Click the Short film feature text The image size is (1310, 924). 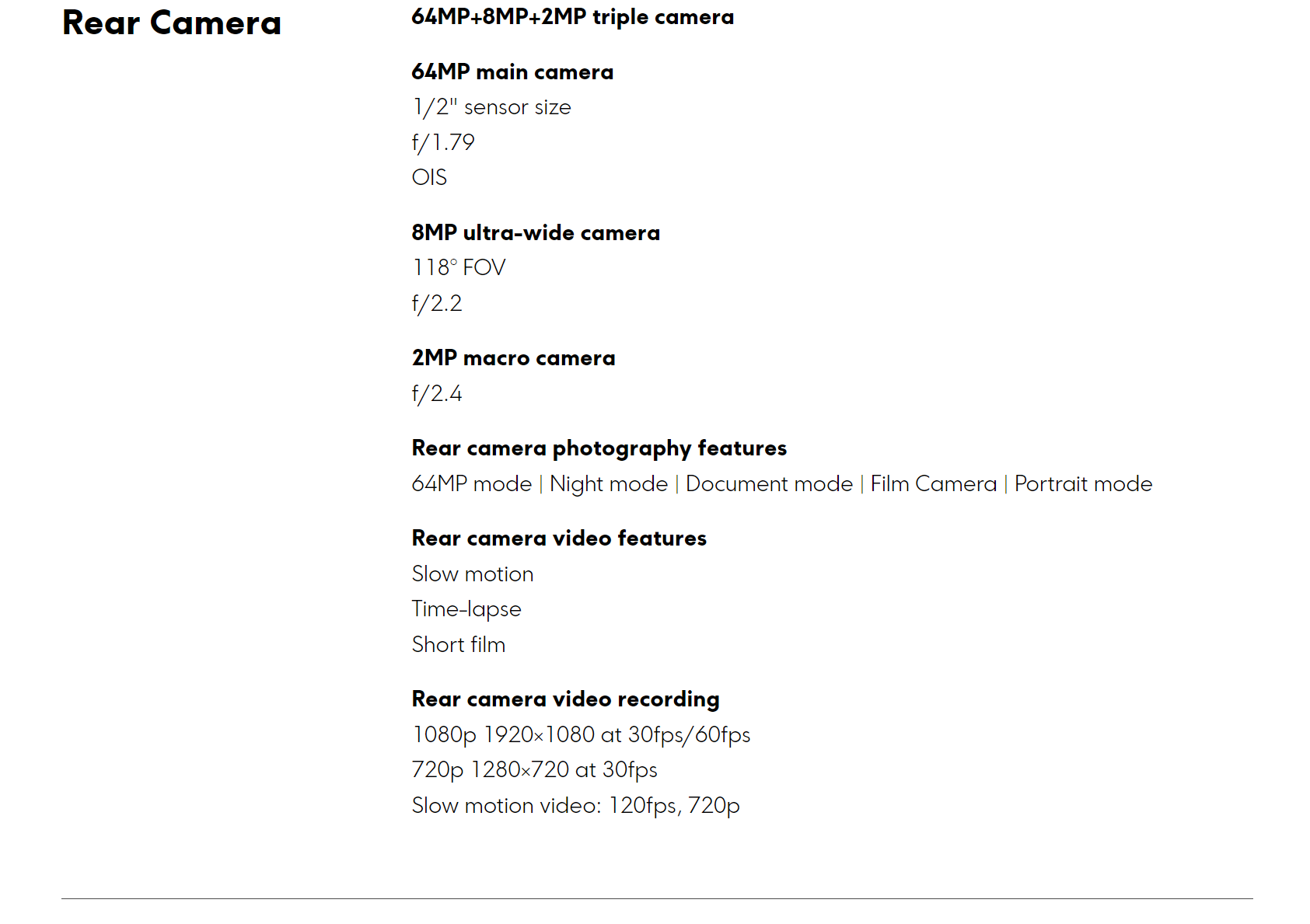pos(459,645)
